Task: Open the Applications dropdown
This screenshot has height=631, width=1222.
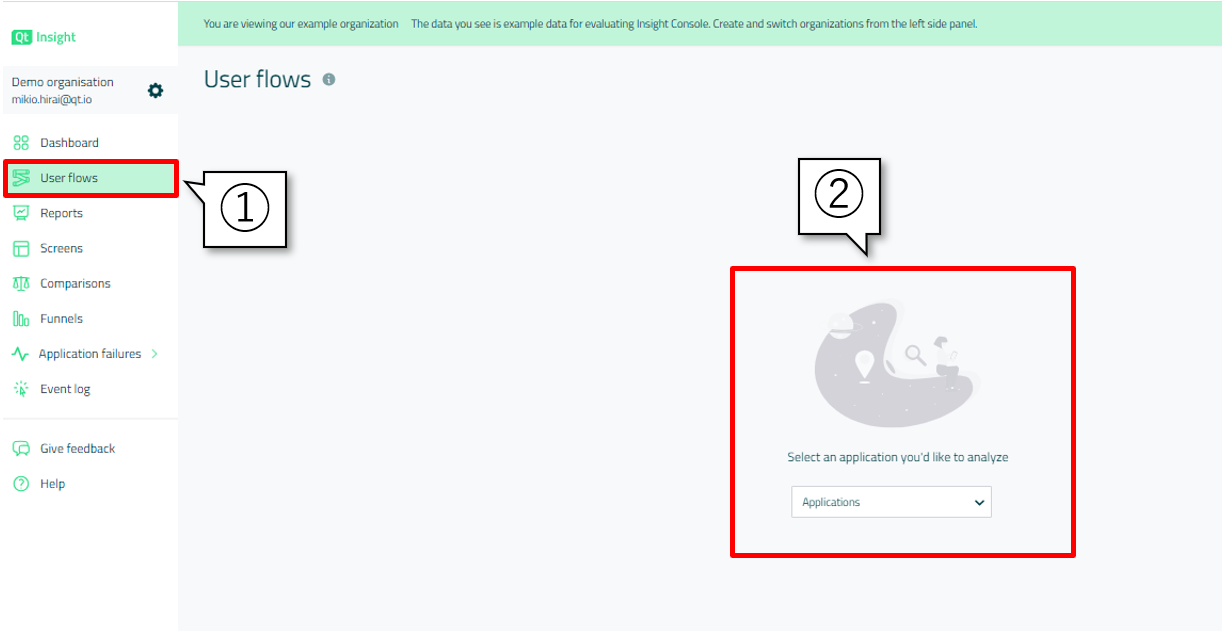Action: point(891,502)
